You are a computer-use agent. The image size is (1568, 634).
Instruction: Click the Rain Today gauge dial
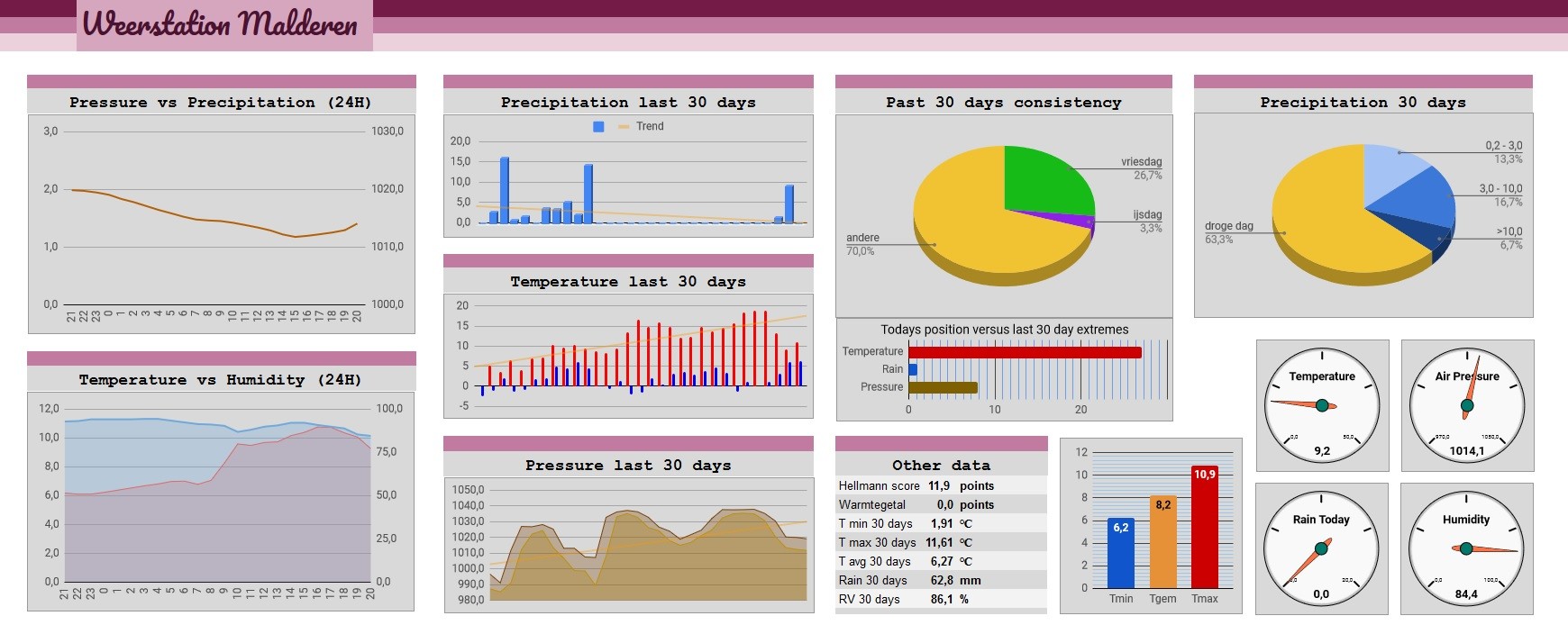1321,548
